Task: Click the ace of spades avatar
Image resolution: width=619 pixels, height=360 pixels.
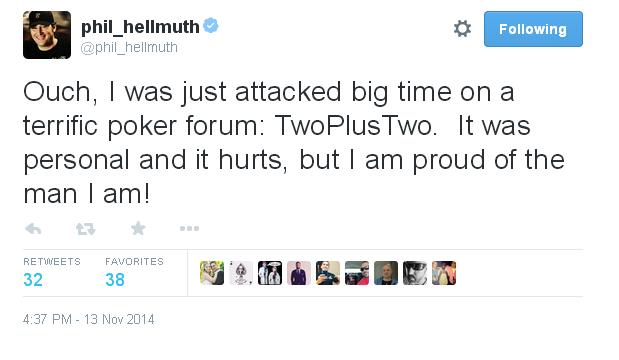Action: click(x=241, y=273)
